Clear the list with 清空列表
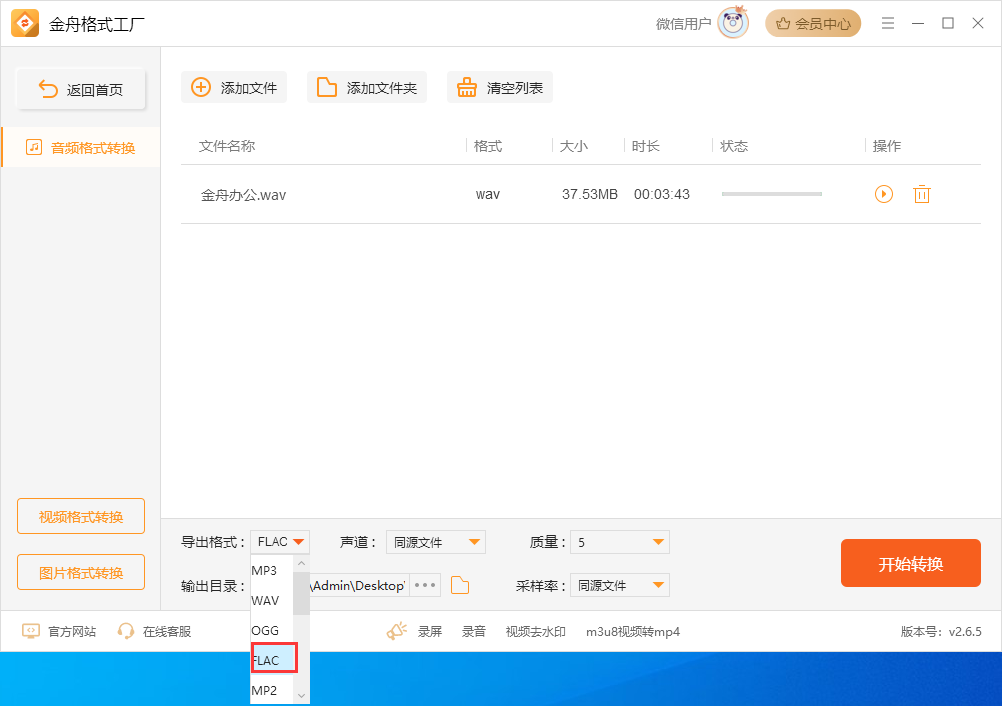This screenshot has height=706, width=1002. click(x=500, y=88)
